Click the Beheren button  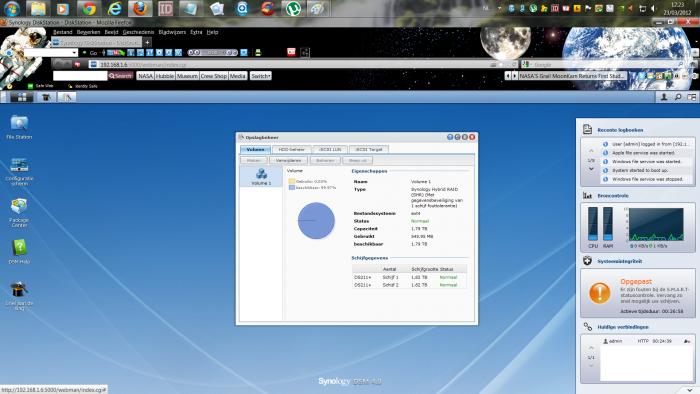coord(325,160)
